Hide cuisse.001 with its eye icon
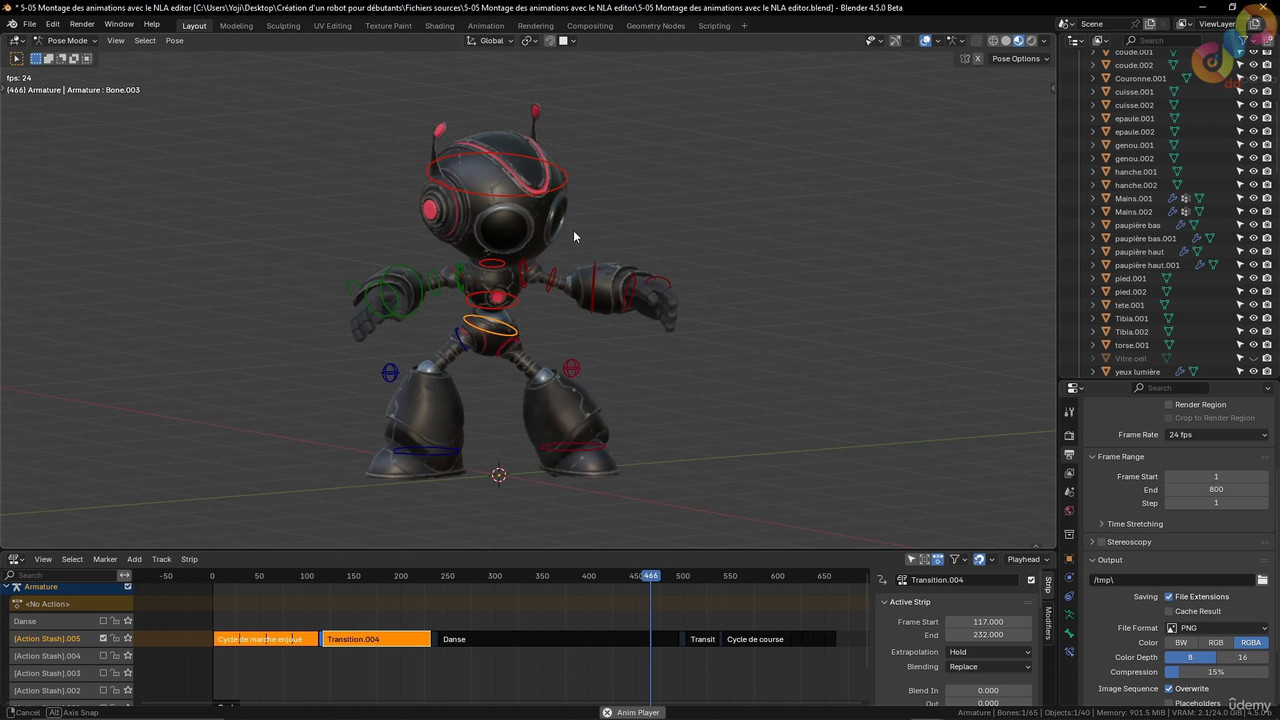 pyautogui.click(x=1253, y=91)
